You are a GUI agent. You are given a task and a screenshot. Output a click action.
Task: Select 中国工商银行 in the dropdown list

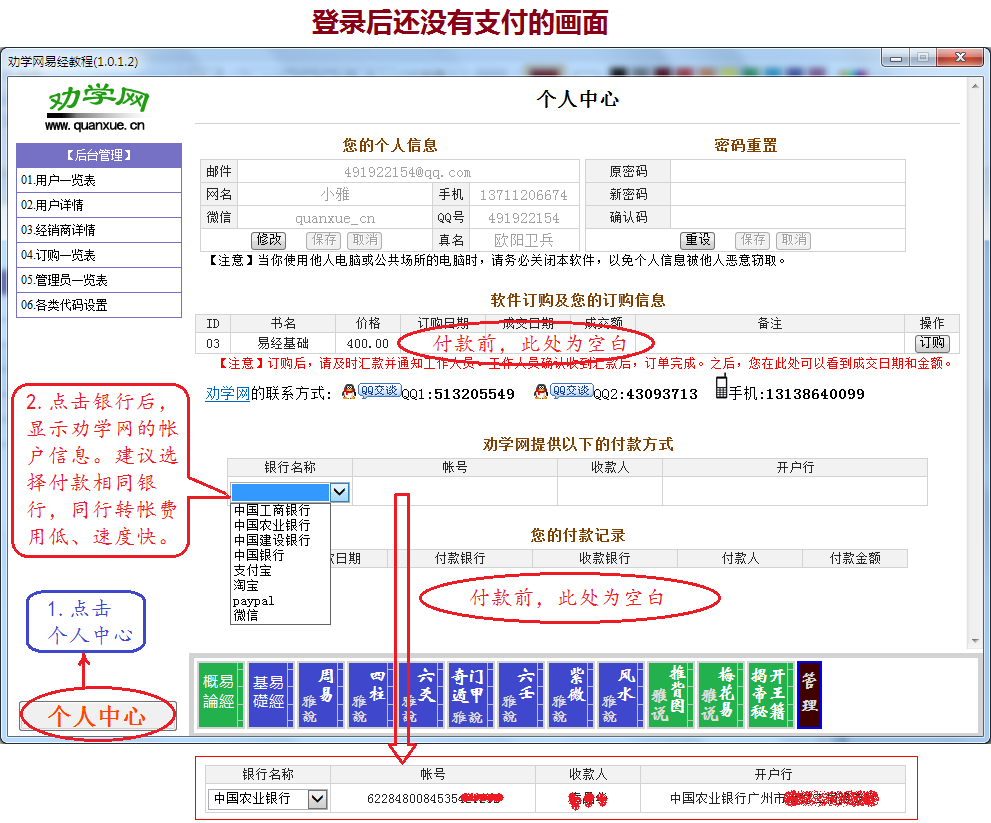coord(272,510)
